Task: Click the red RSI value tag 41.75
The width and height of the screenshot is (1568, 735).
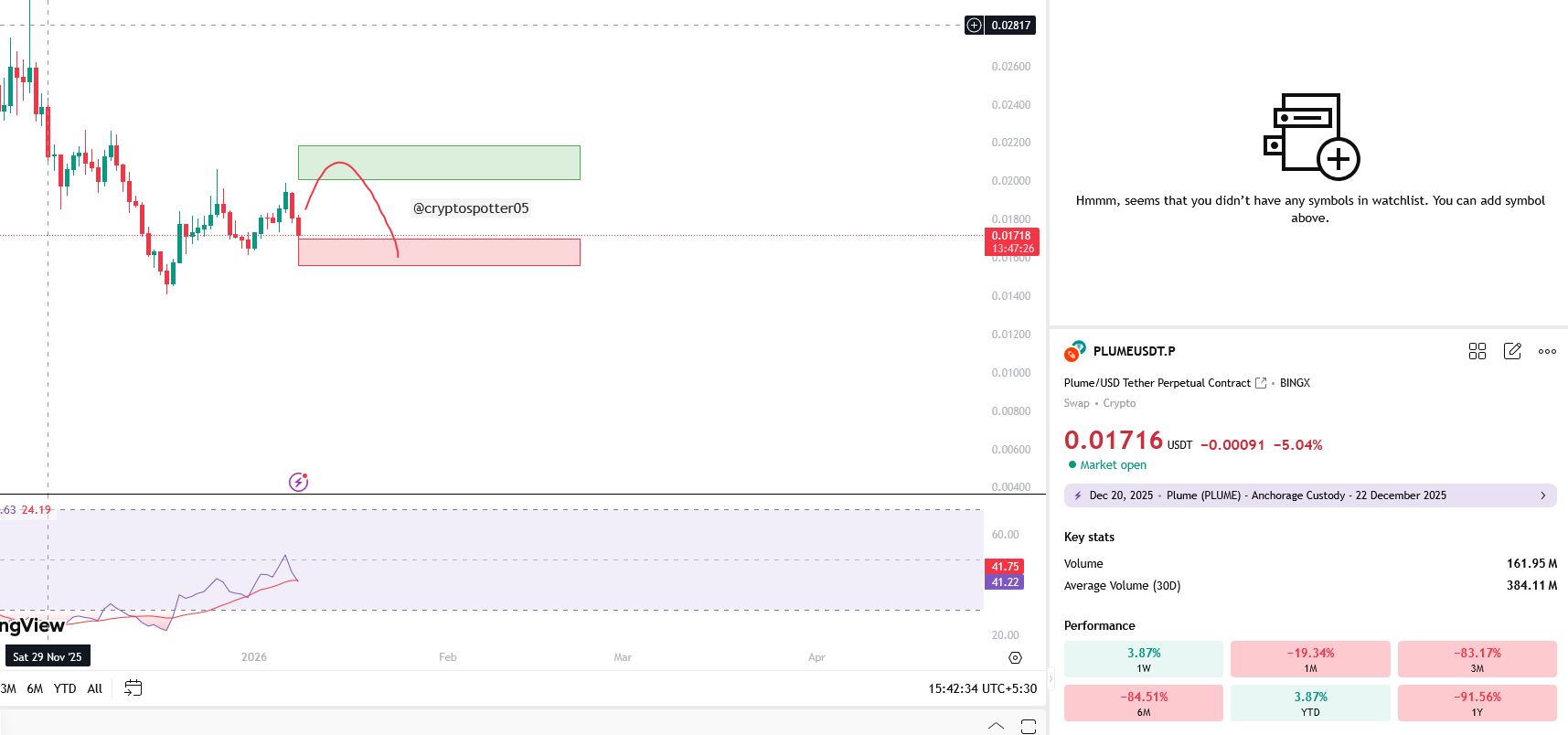Action: 1005,567
